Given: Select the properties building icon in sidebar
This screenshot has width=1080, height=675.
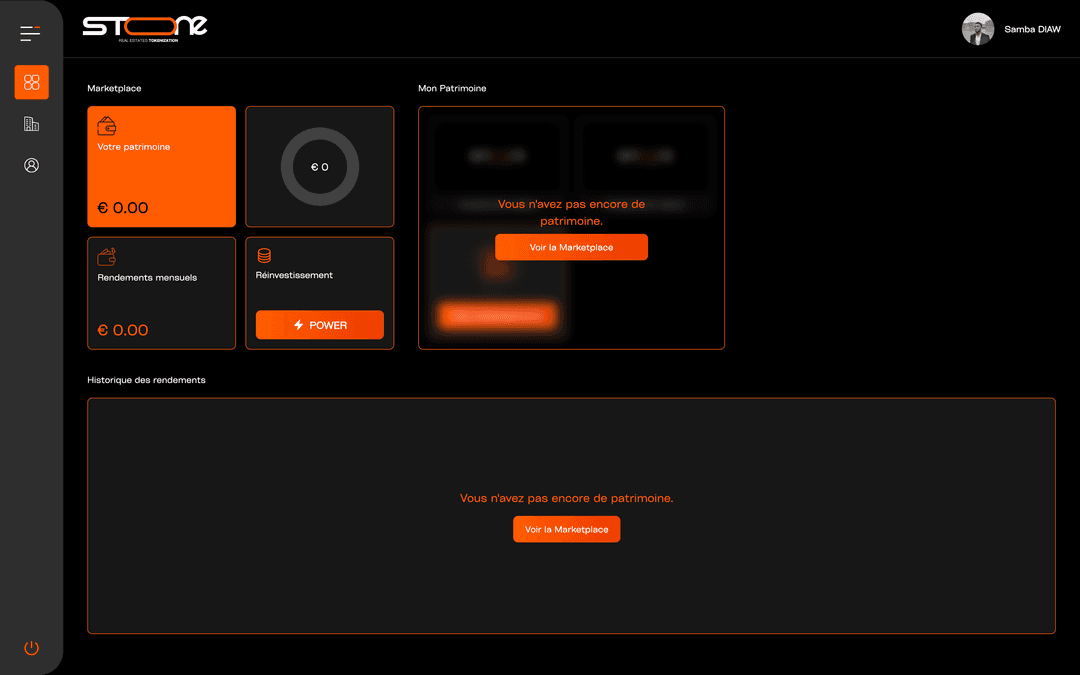Looking at the screenshot, I should [31, 123].
